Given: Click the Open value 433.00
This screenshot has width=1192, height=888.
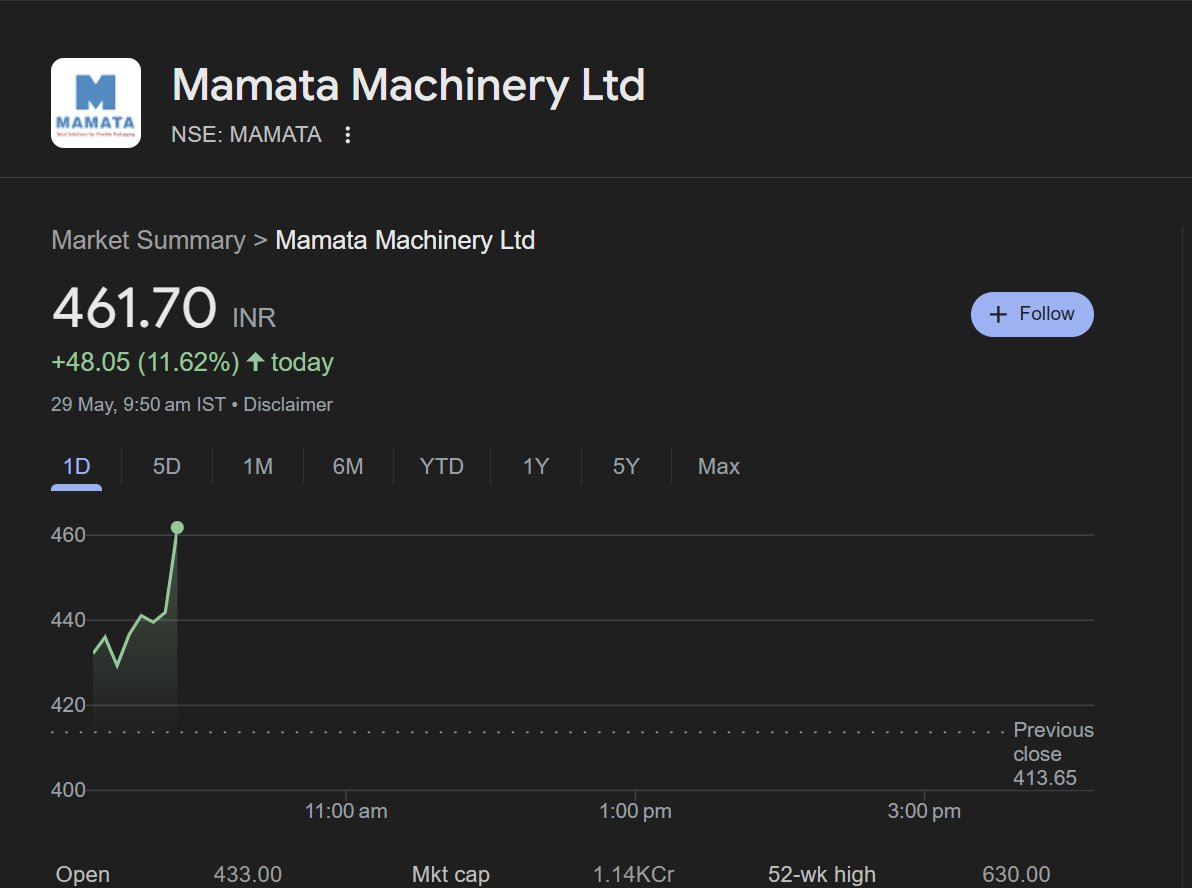Looking at the screenshot, I should tap(248, 874).
